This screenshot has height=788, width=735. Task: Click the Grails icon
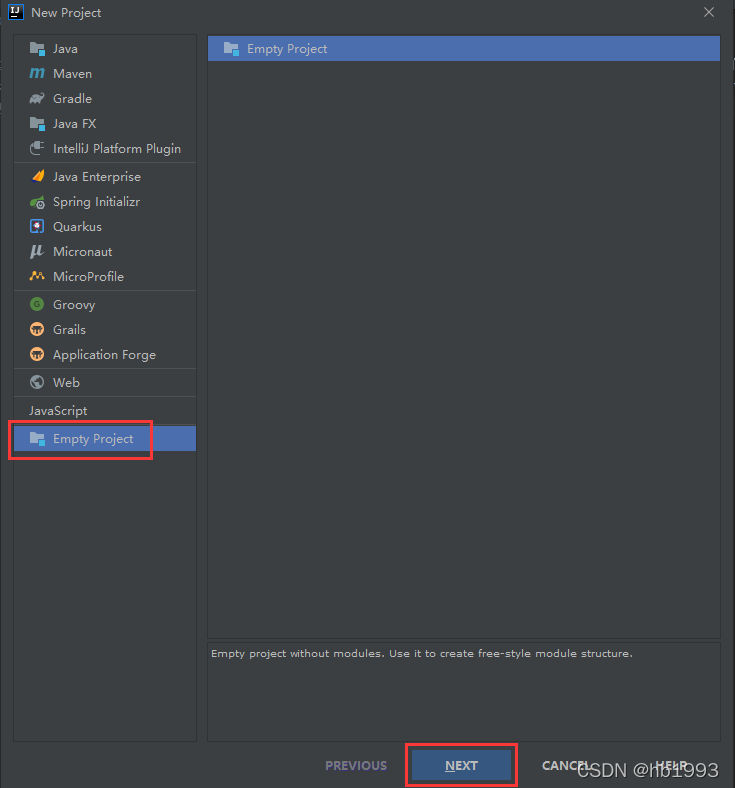(x=37, y=330)
